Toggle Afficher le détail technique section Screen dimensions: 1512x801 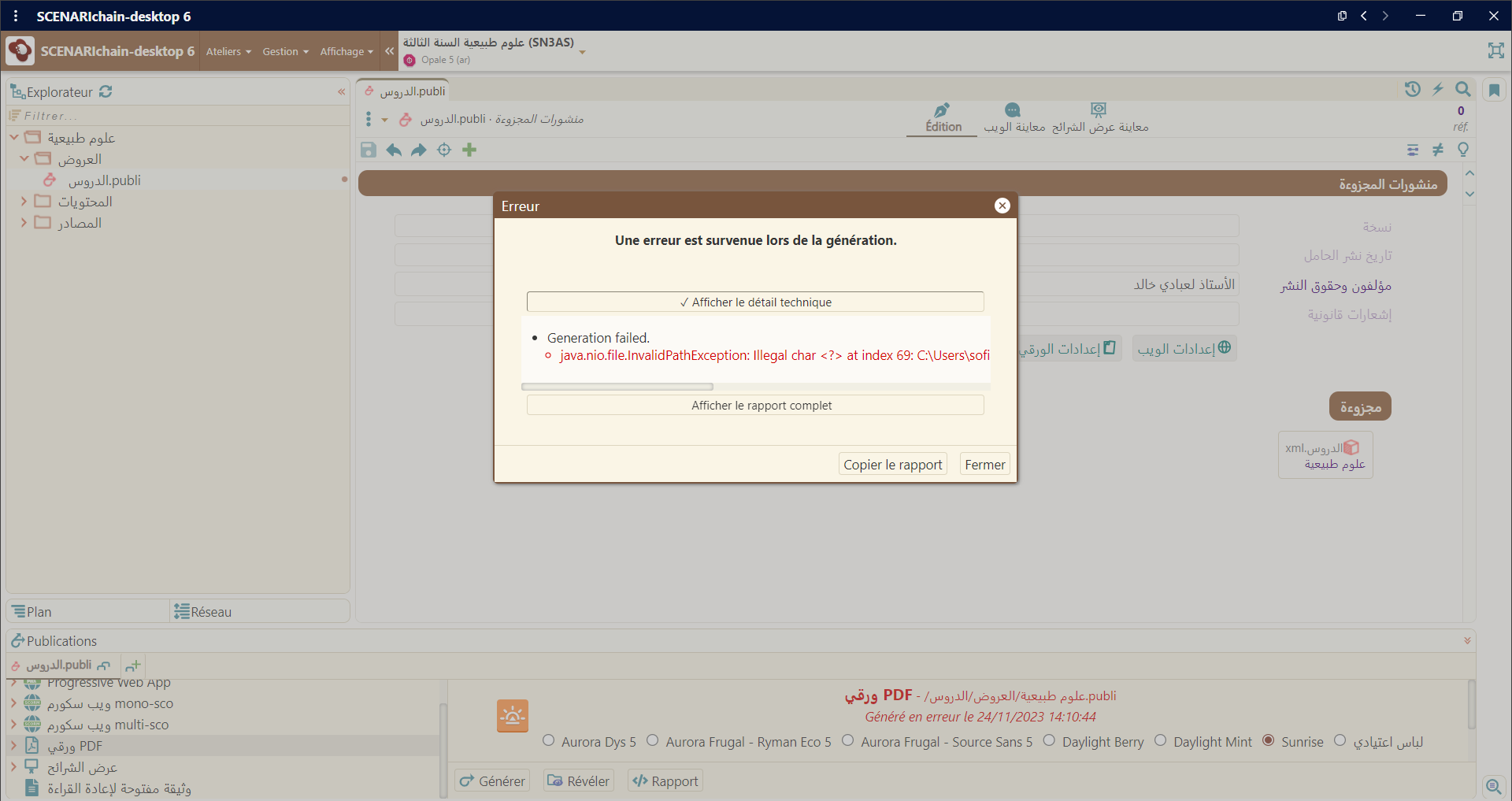(755, 302)
